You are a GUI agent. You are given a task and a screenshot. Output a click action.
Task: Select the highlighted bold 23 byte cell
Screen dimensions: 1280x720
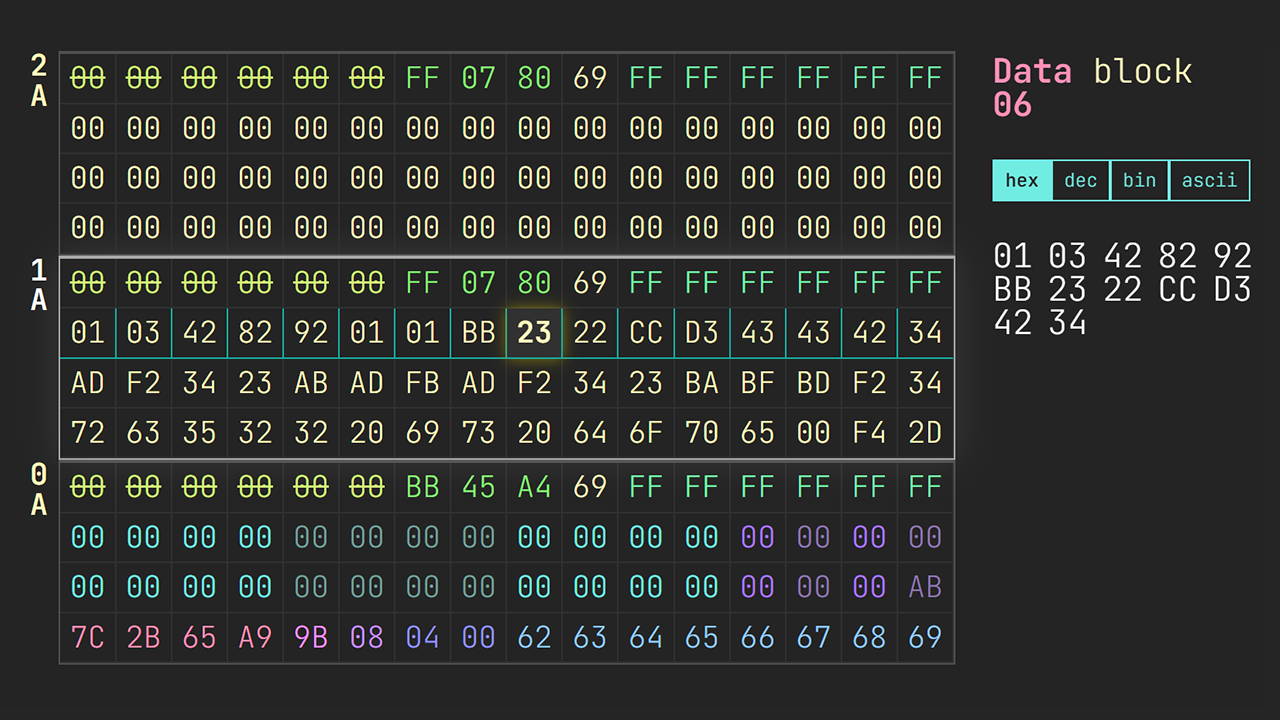click(x=534, y=332)
